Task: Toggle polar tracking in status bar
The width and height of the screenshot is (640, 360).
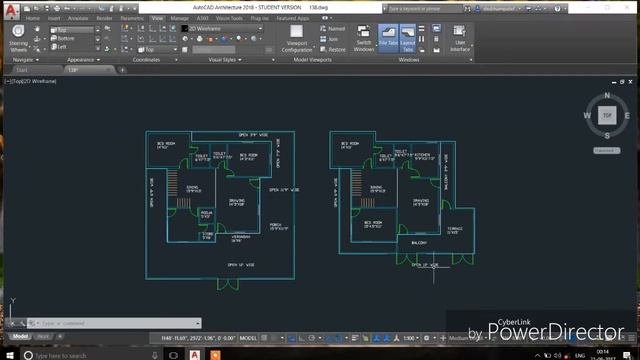Action: (311, 338)
